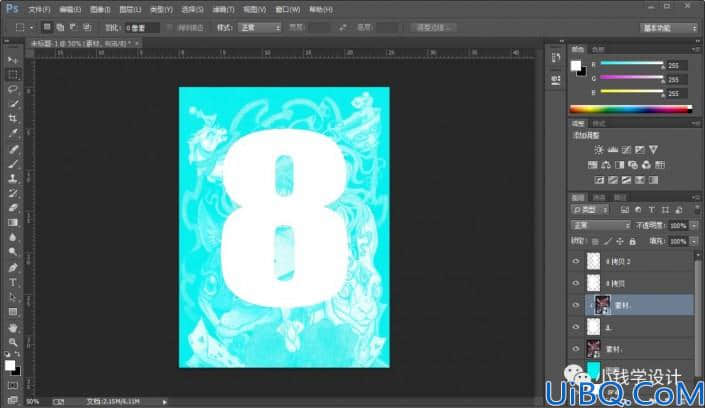The image size is (705, 408).
Task: Click the color spectrum ramp
Action: click(631, 109)
